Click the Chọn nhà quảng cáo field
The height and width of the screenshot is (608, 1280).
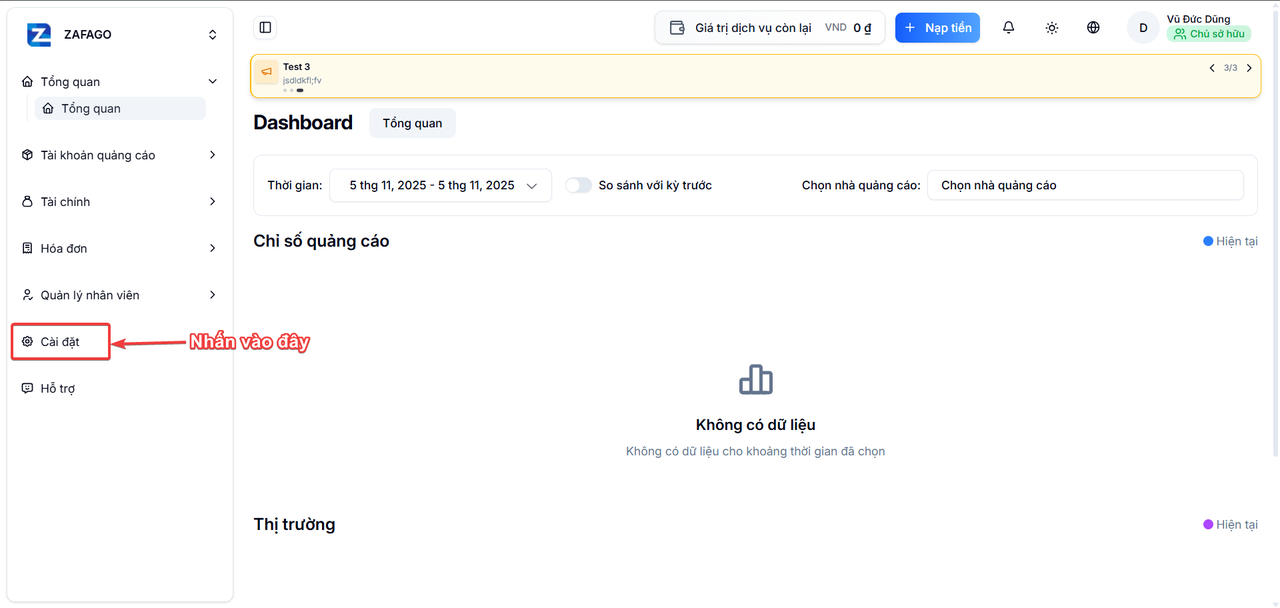pos(1085,185)
